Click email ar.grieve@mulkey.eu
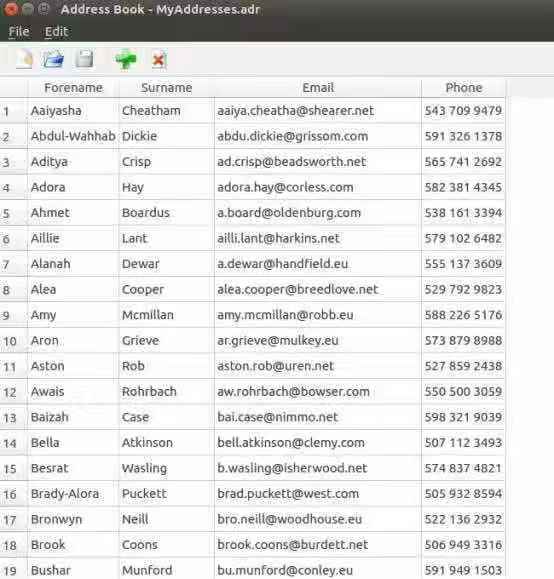 [318, 340]
